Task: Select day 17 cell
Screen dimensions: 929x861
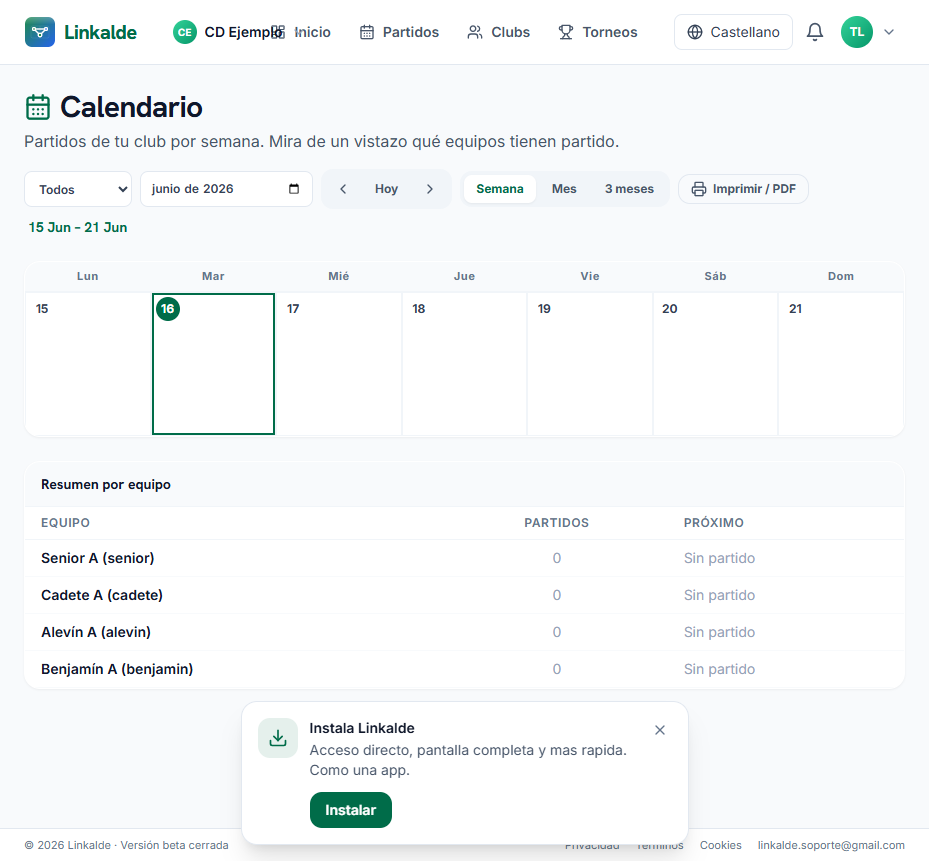Action: [x=339, y=364]
